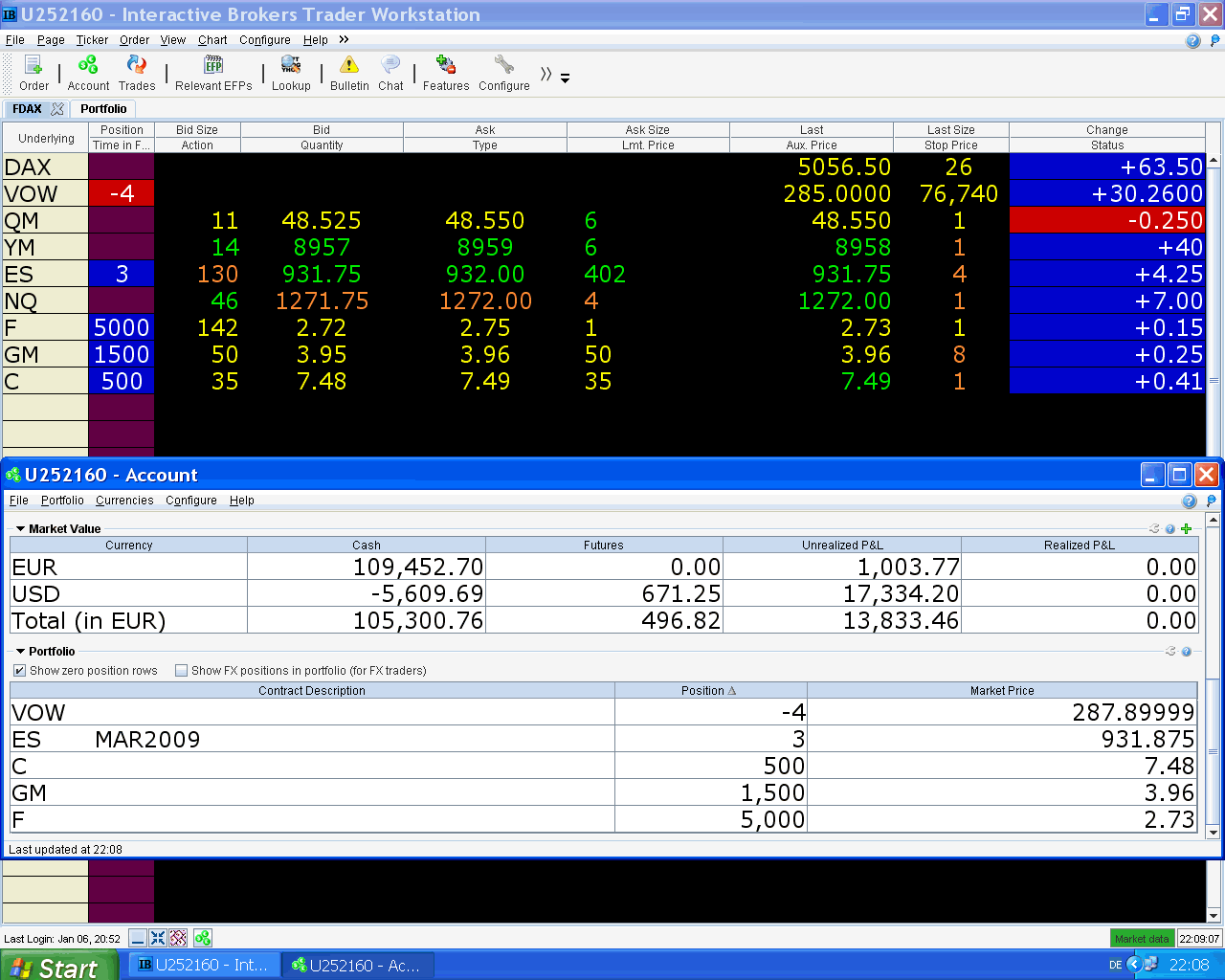Click the help icon in Portfolio section
This screenshot has width=1225, height=980.
click(1187, 651)
